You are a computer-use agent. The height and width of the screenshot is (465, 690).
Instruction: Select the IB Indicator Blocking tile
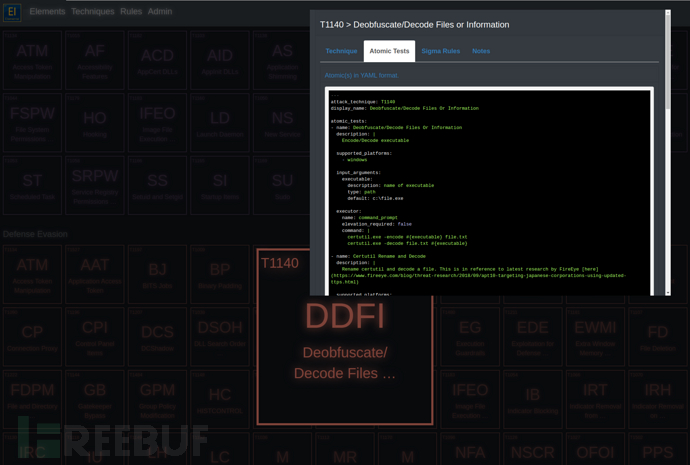pyautogui.click(x=532, y=399)
